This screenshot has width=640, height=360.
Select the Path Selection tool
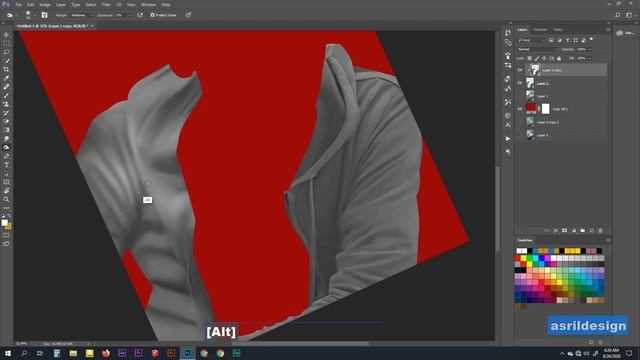tap(6, 173)
